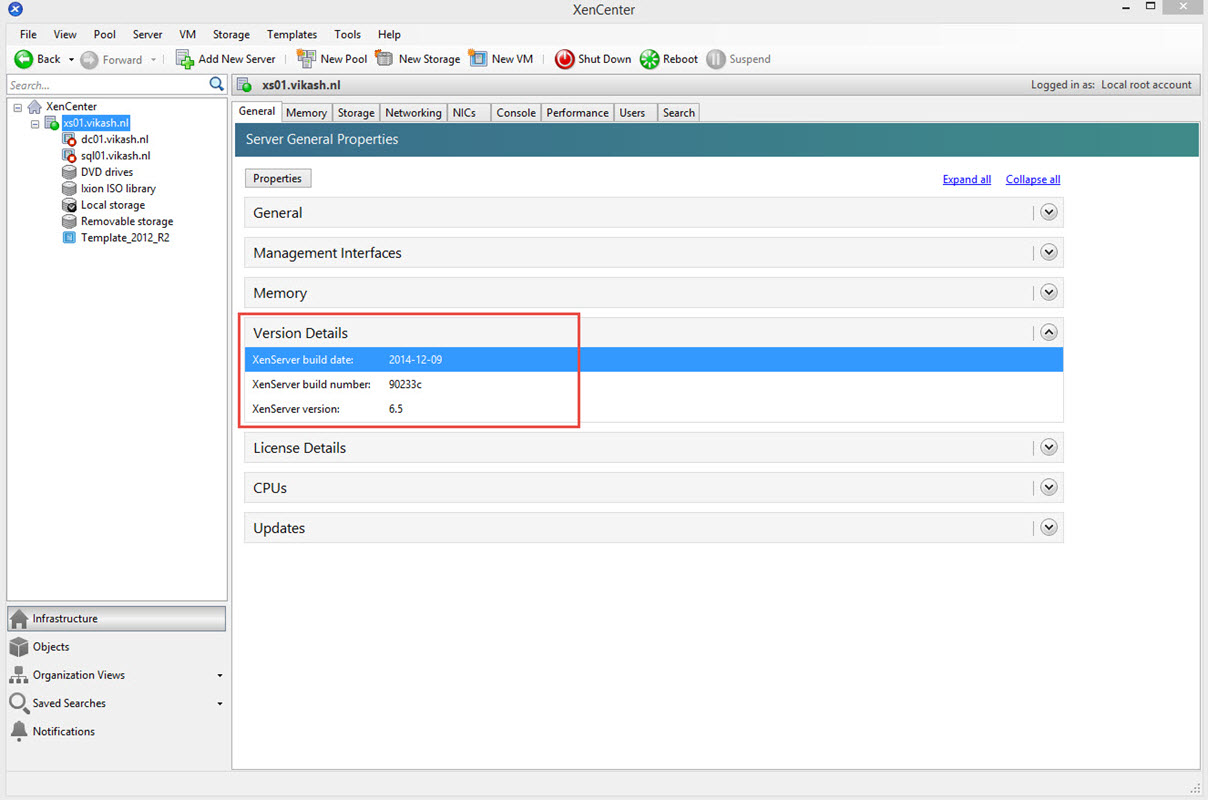Expand the License Details section chevron
This screenshot has height=800, width=1208.
[1049, 447]
